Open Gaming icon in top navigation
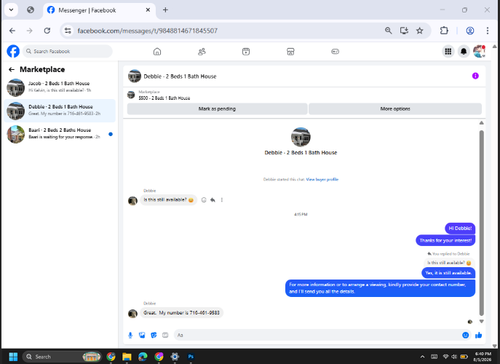The image size is (500, 364). (x=335, y=51)
